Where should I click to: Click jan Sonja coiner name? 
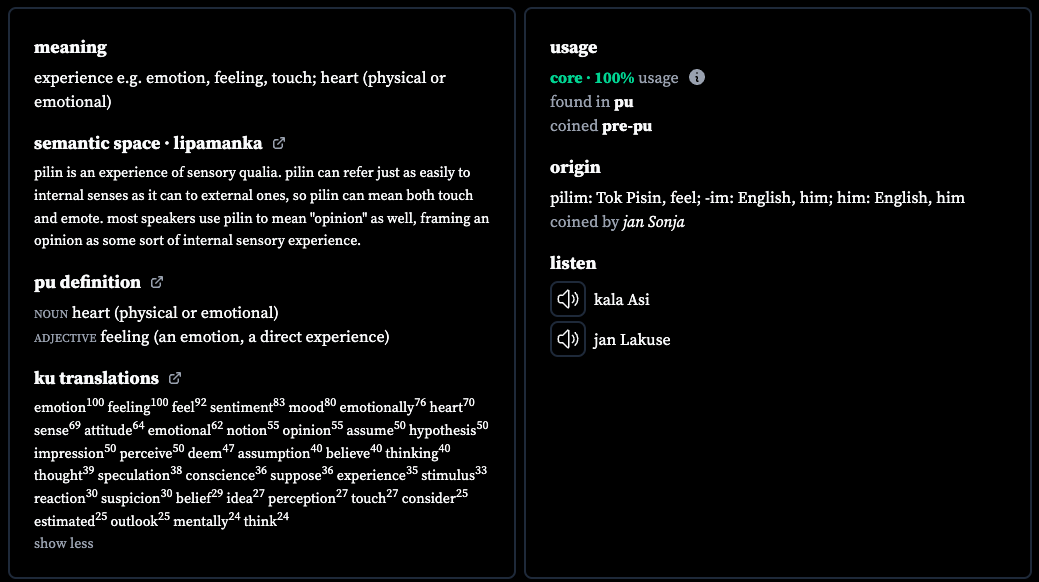pyautogui.click(x=653, y=222)
